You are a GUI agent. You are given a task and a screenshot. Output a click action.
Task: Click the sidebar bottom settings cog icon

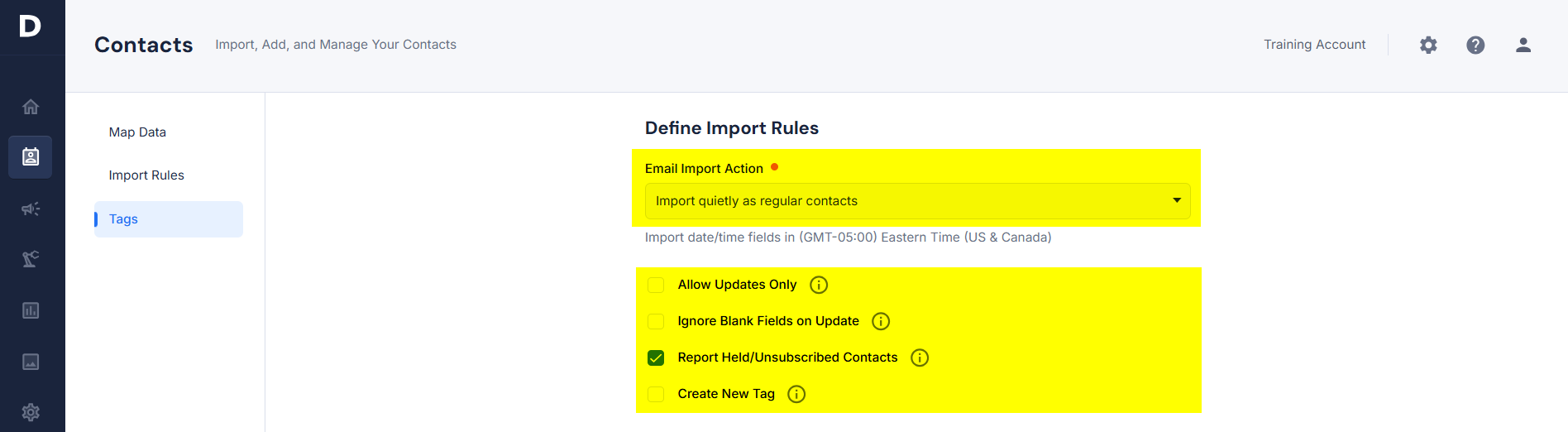coord(31,412)
